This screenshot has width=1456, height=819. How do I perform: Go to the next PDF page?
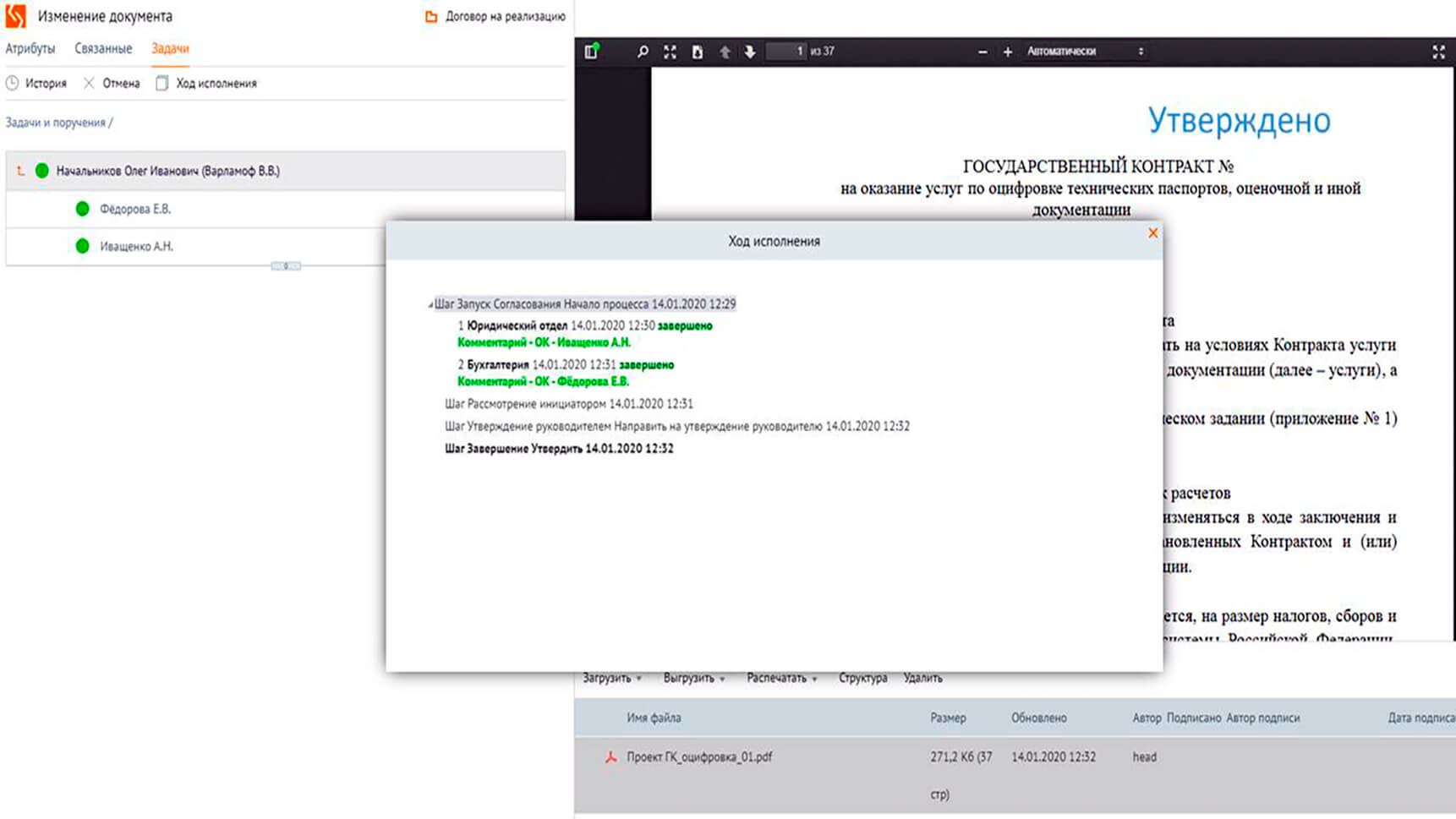pyautogui.click(x=749, y=52)
